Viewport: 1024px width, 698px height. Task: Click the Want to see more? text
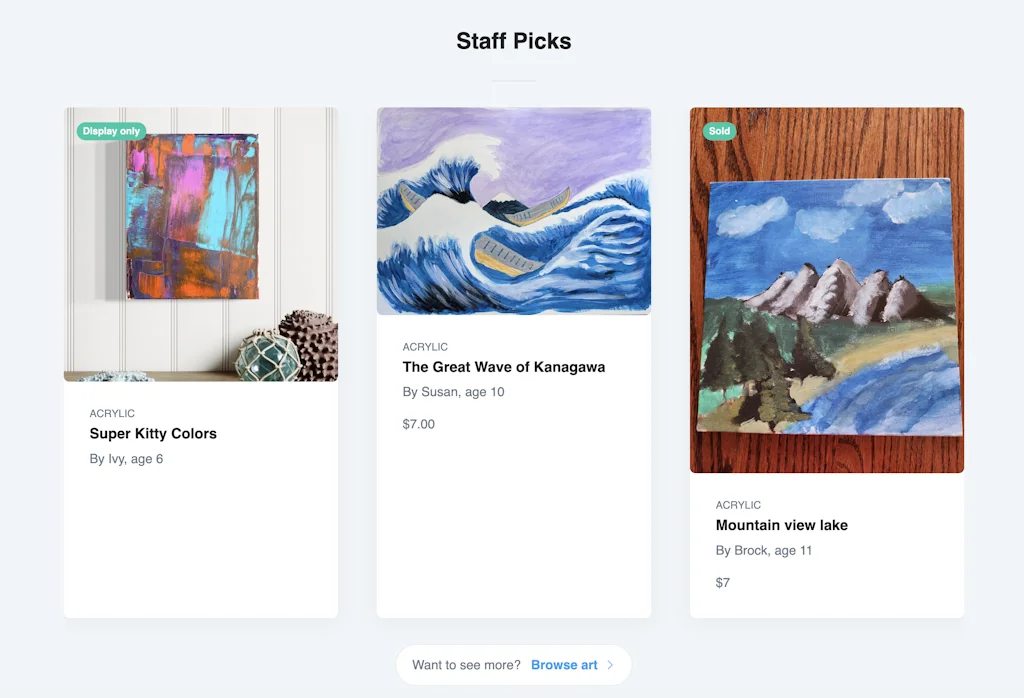(466, 665)
